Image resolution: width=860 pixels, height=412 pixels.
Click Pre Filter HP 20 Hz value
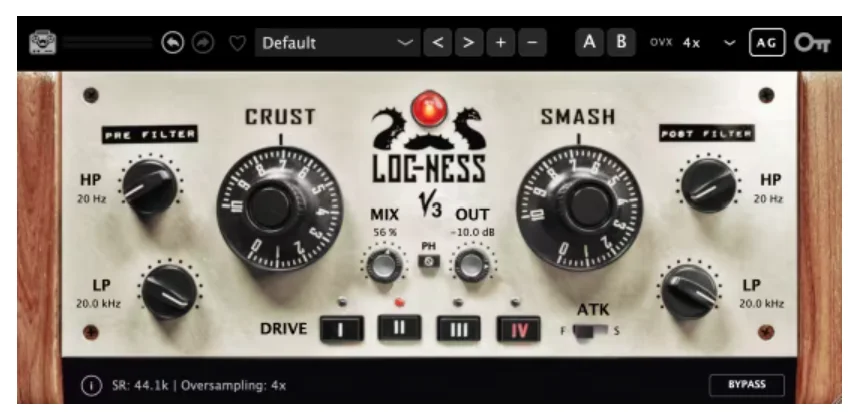pyautogui.click(x=92, y=199)
